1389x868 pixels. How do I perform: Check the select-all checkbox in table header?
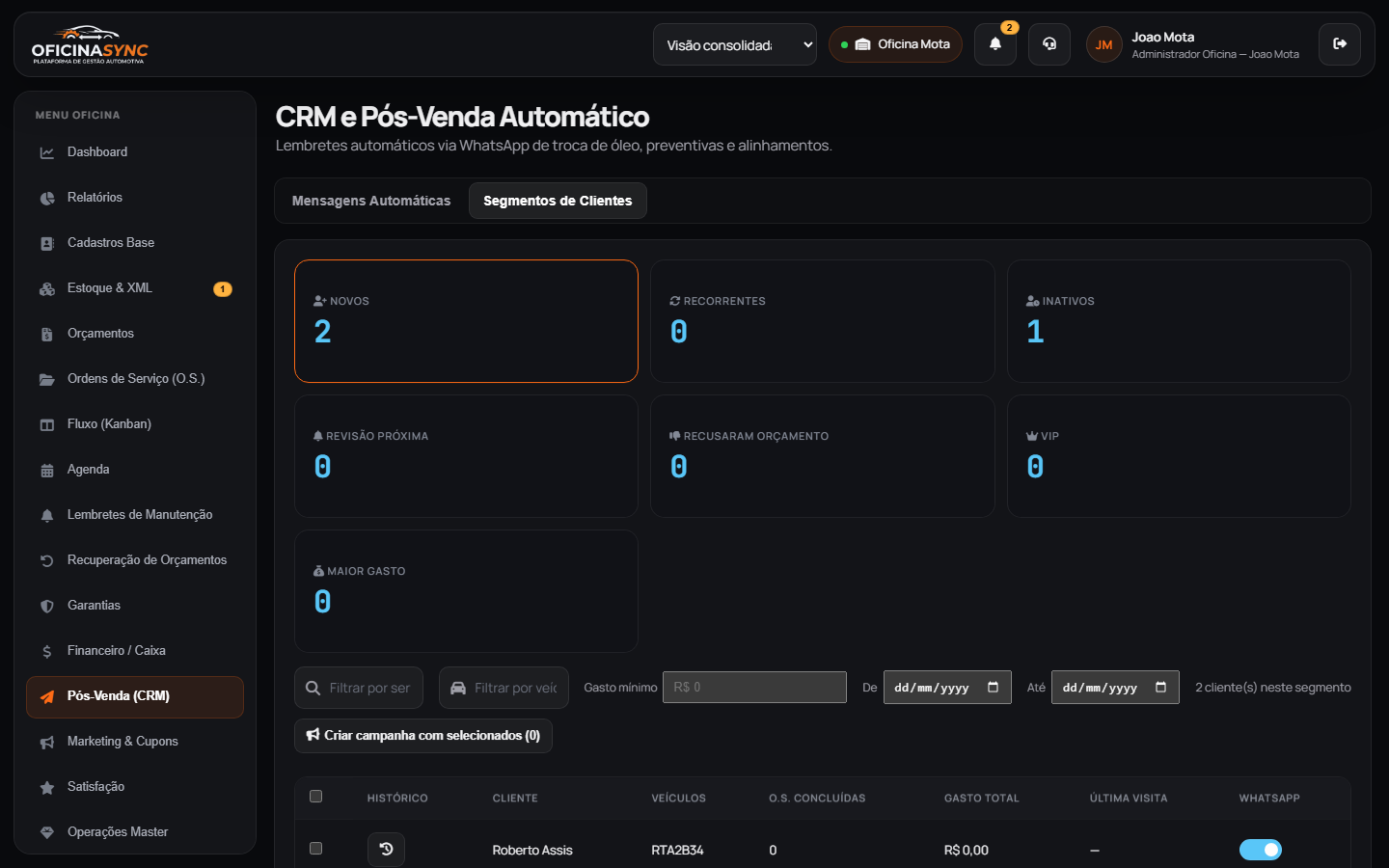pos(315,797)
